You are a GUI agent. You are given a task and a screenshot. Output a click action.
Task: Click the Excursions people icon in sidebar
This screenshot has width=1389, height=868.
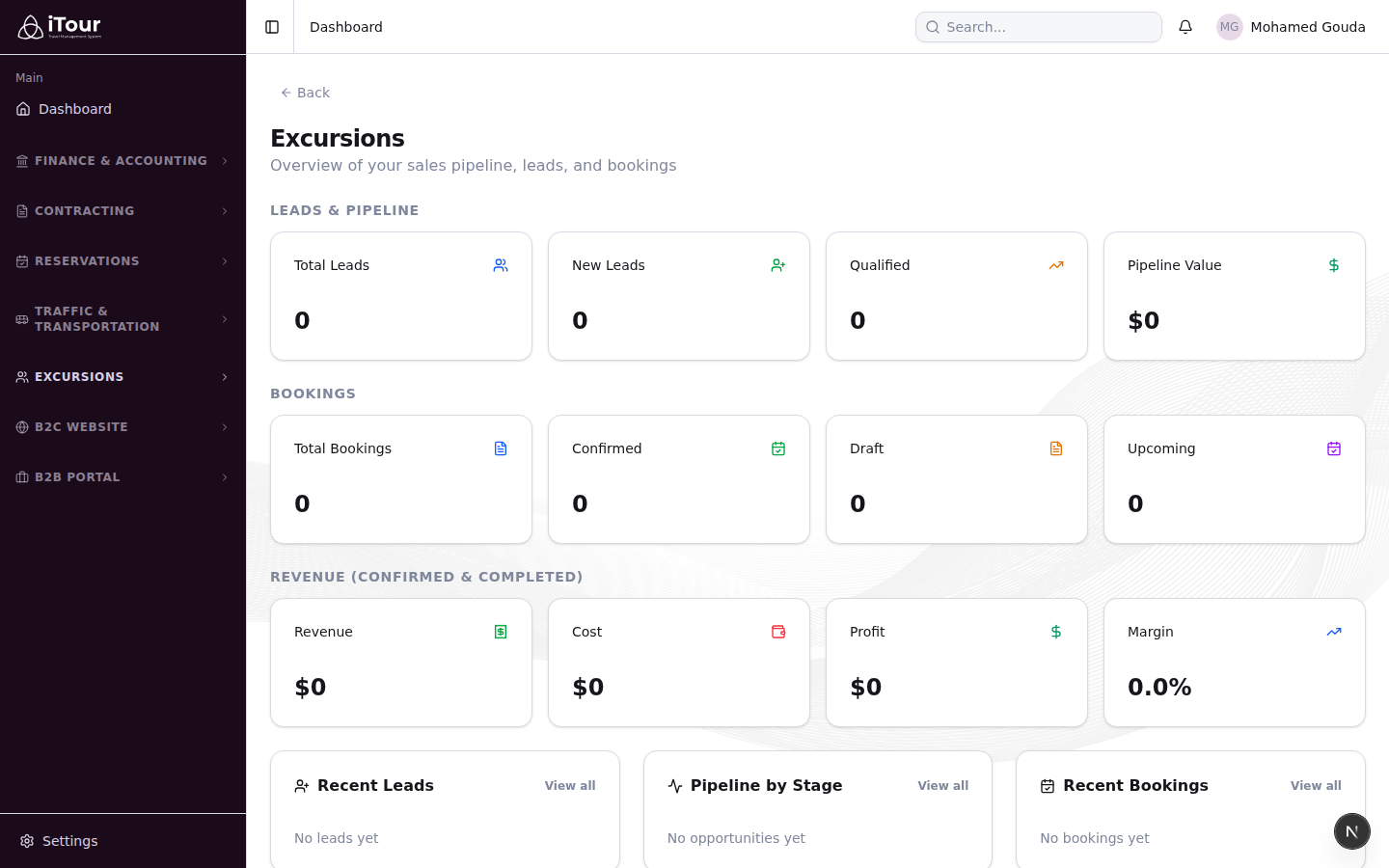point(22,377)
